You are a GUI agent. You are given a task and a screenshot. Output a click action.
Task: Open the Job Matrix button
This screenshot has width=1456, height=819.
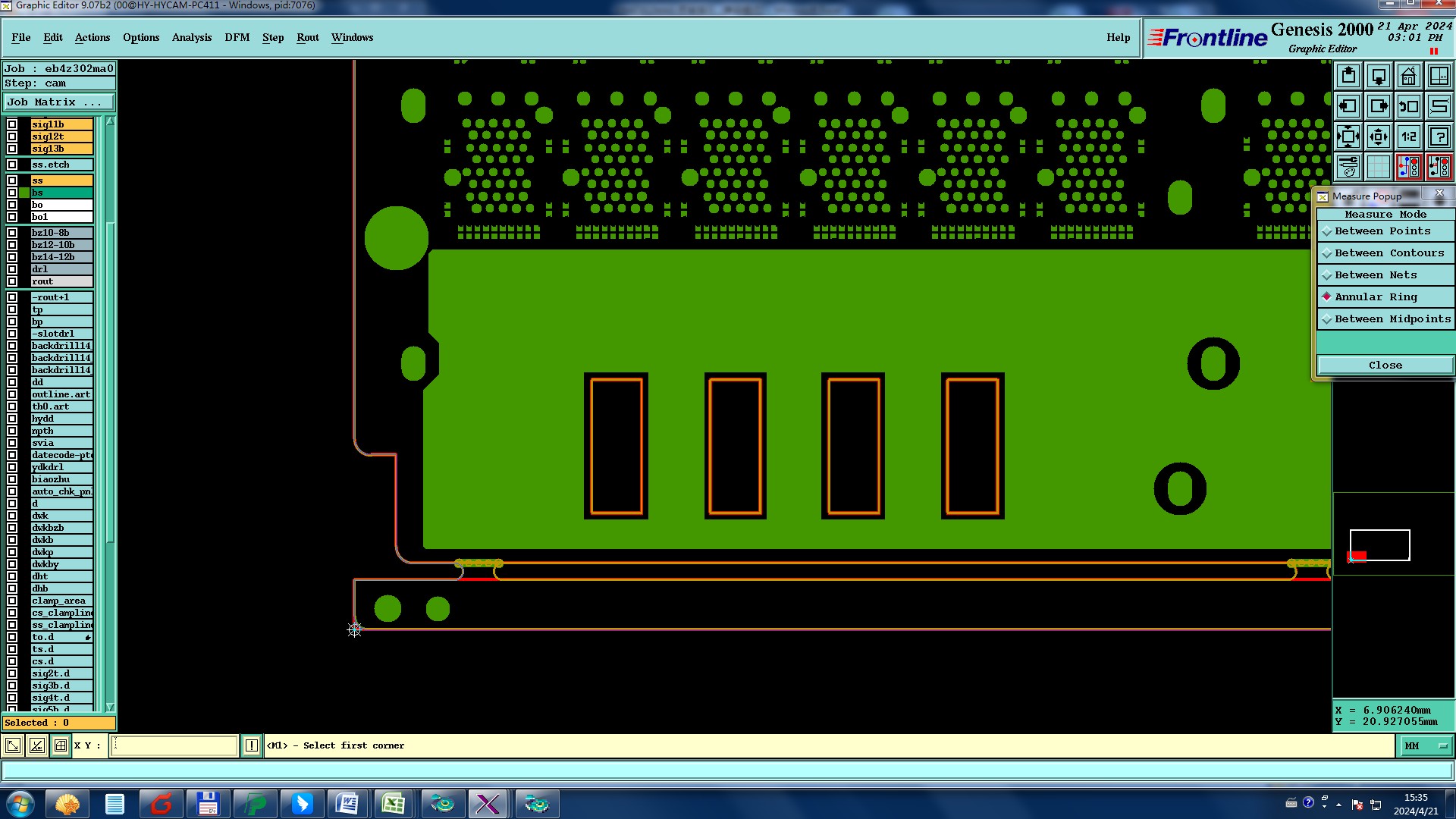point(59,102)
